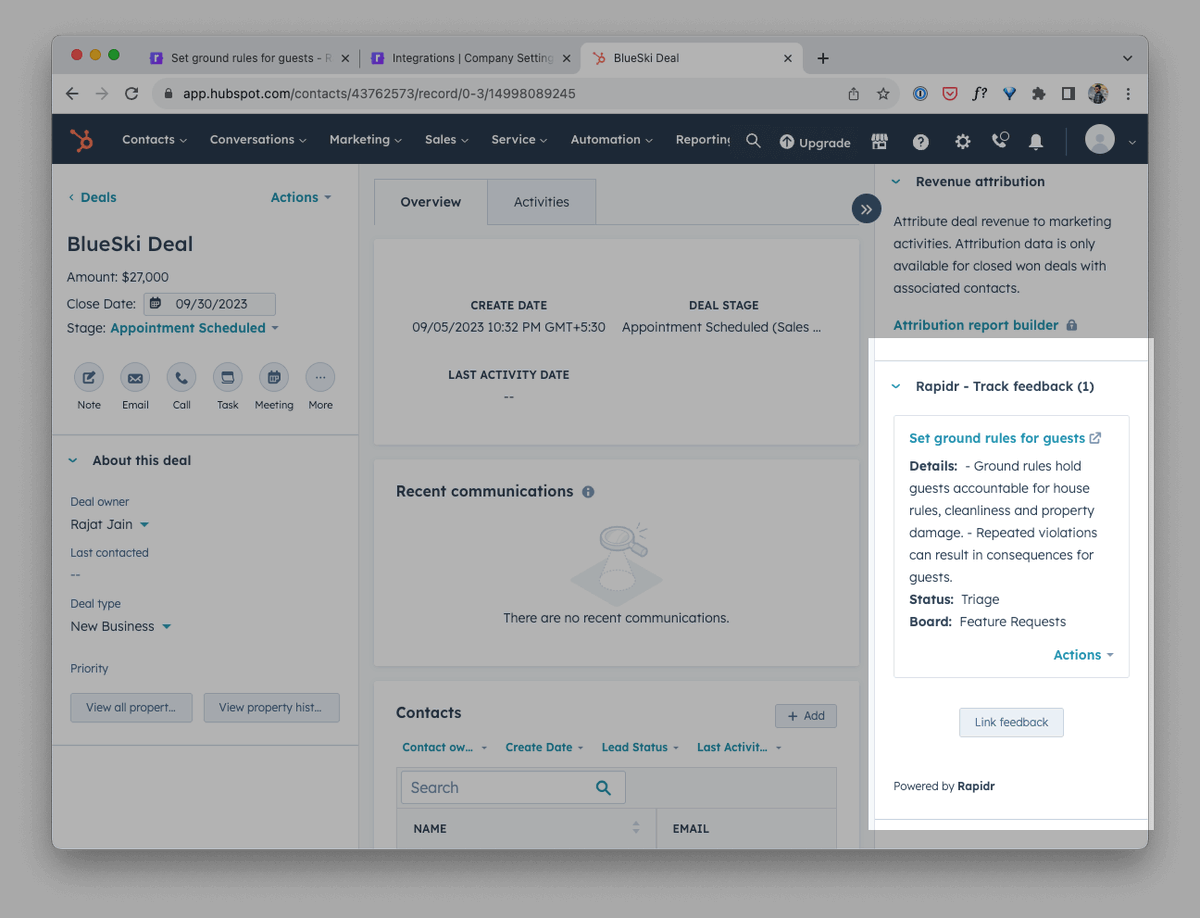Viewport: 1200px width, 918px height.
Task: Go back to Deals list link
Action: (92, 198)
